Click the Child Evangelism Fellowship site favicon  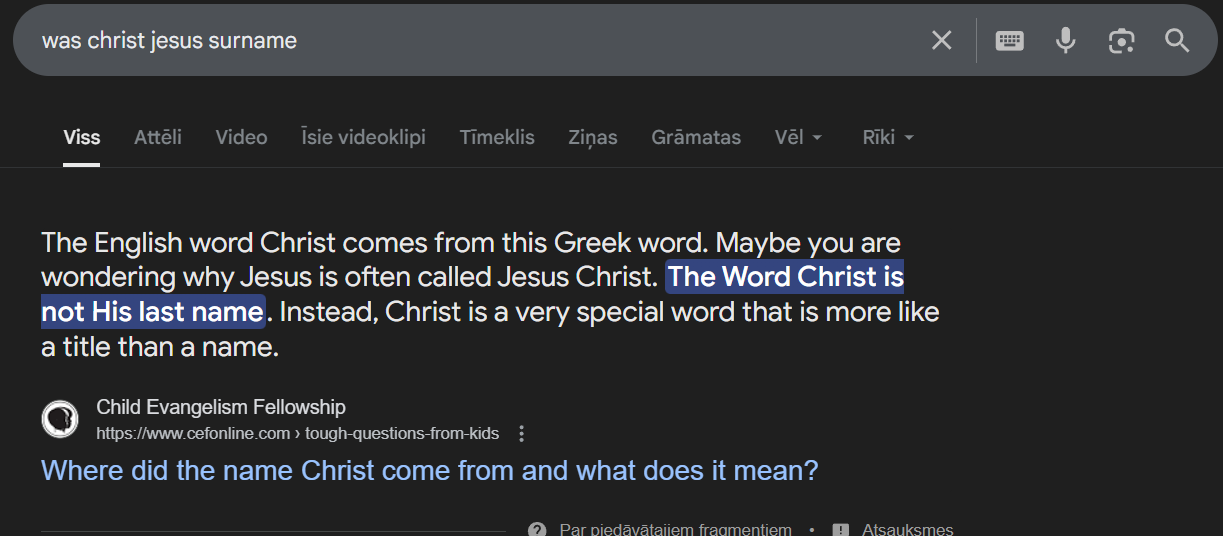pos(60,419)
